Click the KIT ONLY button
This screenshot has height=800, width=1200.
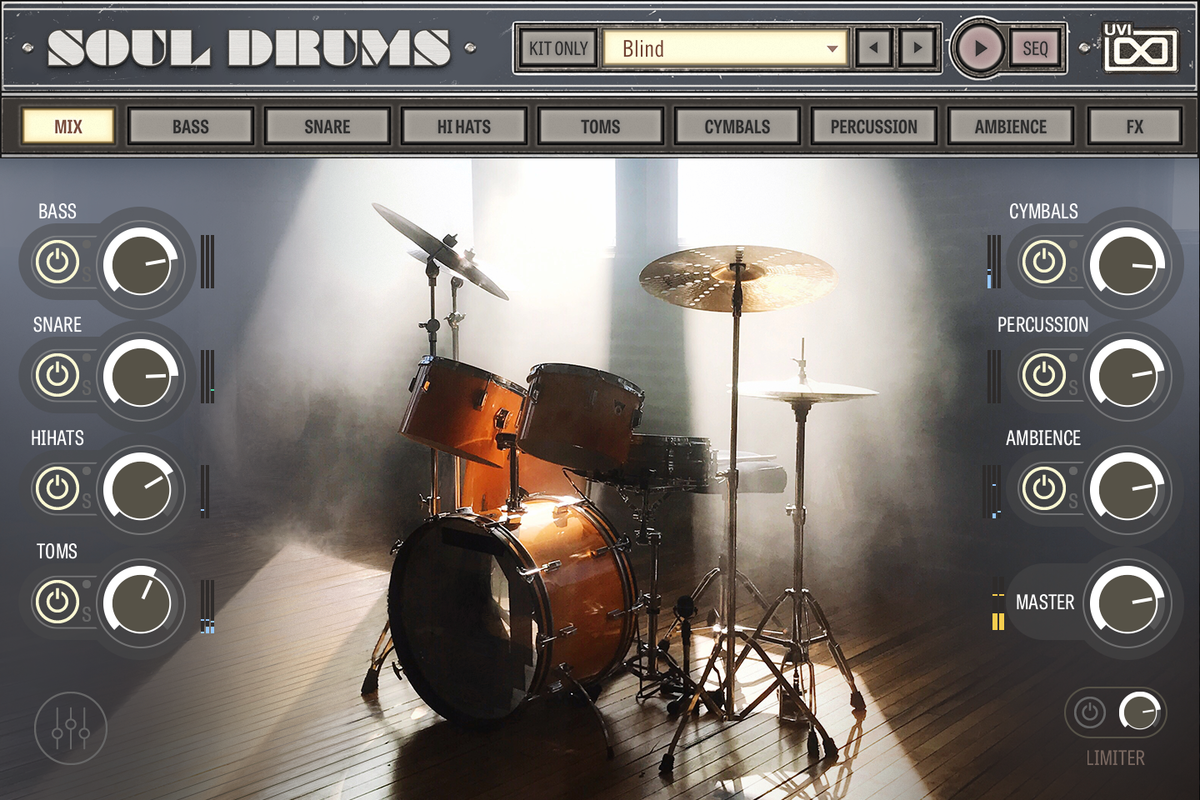(558, 48)
